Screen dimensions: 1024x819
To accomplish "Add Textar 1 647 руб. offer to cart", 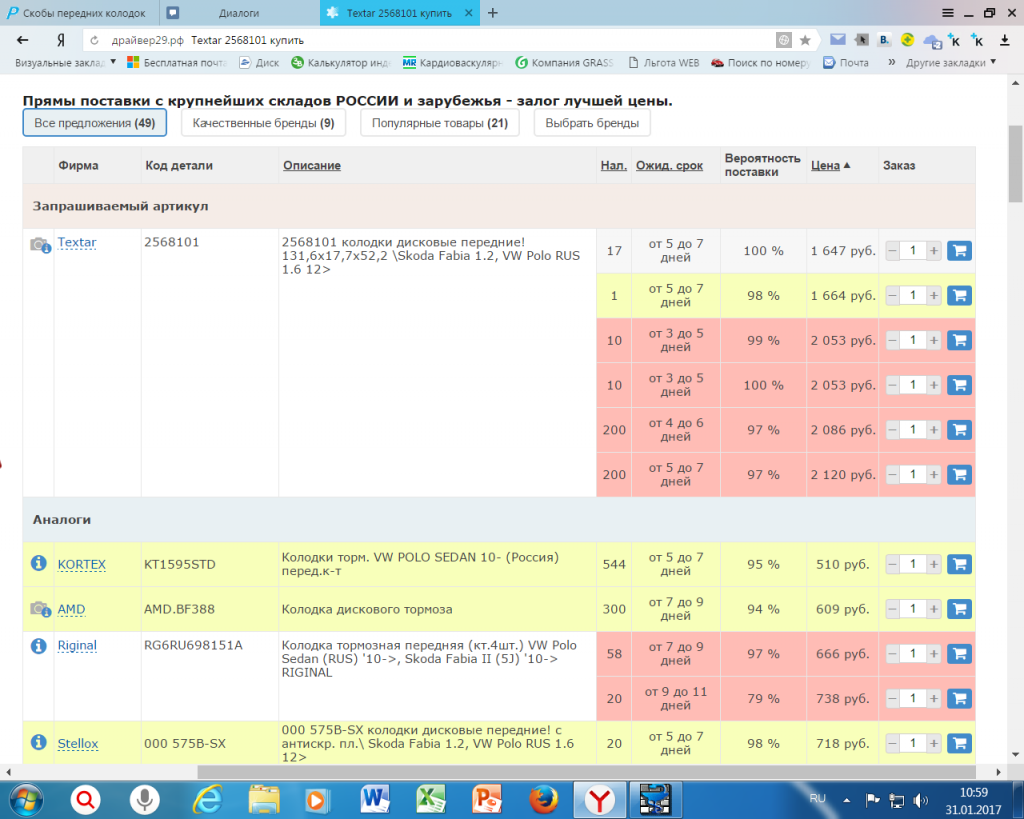I will click(x=959, y=251).
